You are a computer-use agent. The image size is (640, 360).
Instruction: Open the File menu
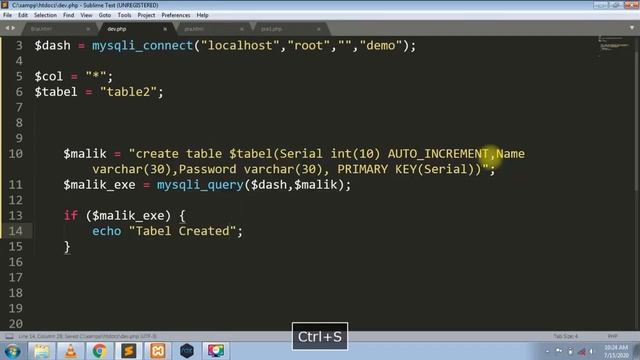(7, 15)
